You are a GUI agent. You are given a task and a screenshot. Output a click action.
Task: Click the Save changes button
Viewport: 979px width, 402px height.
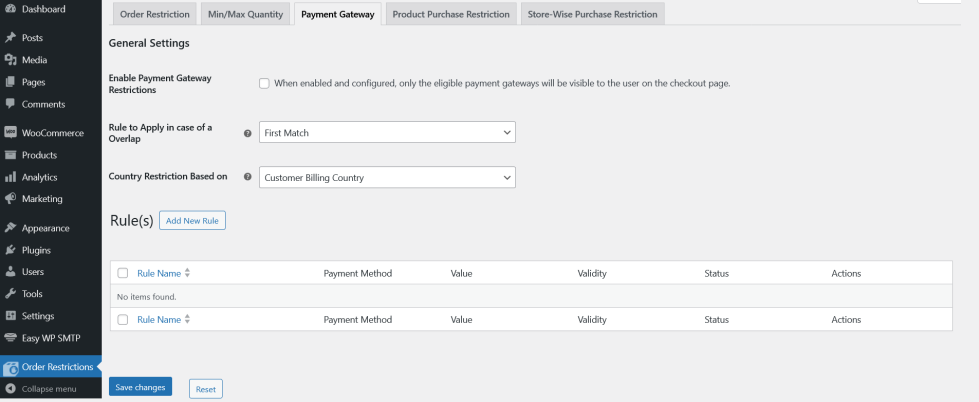(x=140, y=387)
